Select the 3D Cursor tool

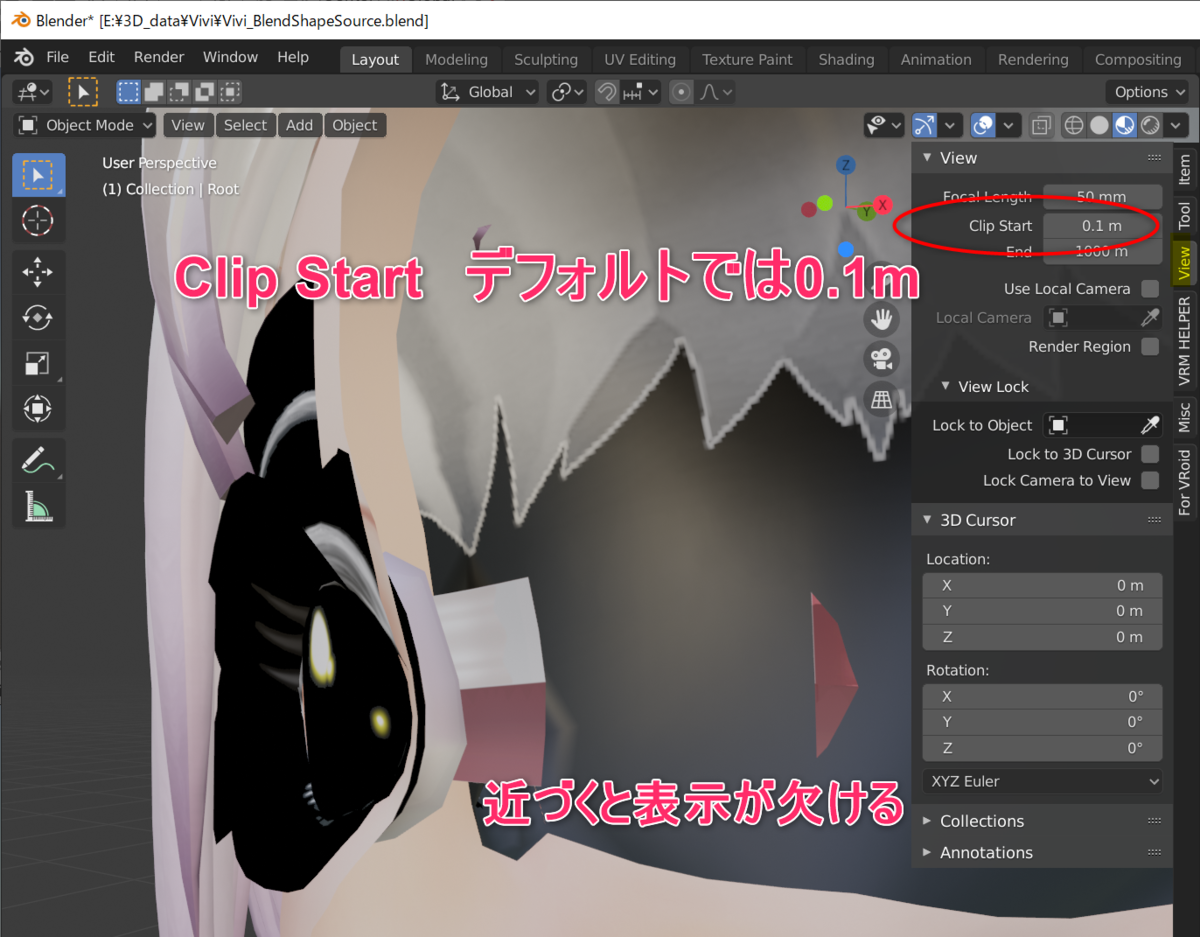coord(38,221)
